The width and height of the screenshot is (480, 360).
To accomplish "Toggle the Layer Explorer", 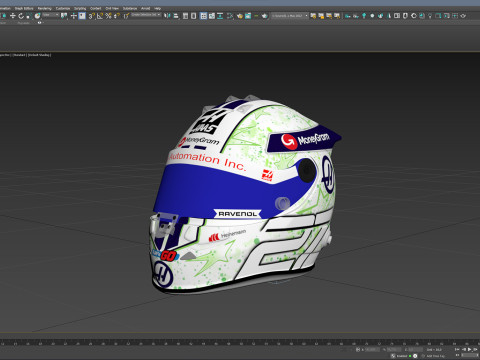I will tap(193, 16).
